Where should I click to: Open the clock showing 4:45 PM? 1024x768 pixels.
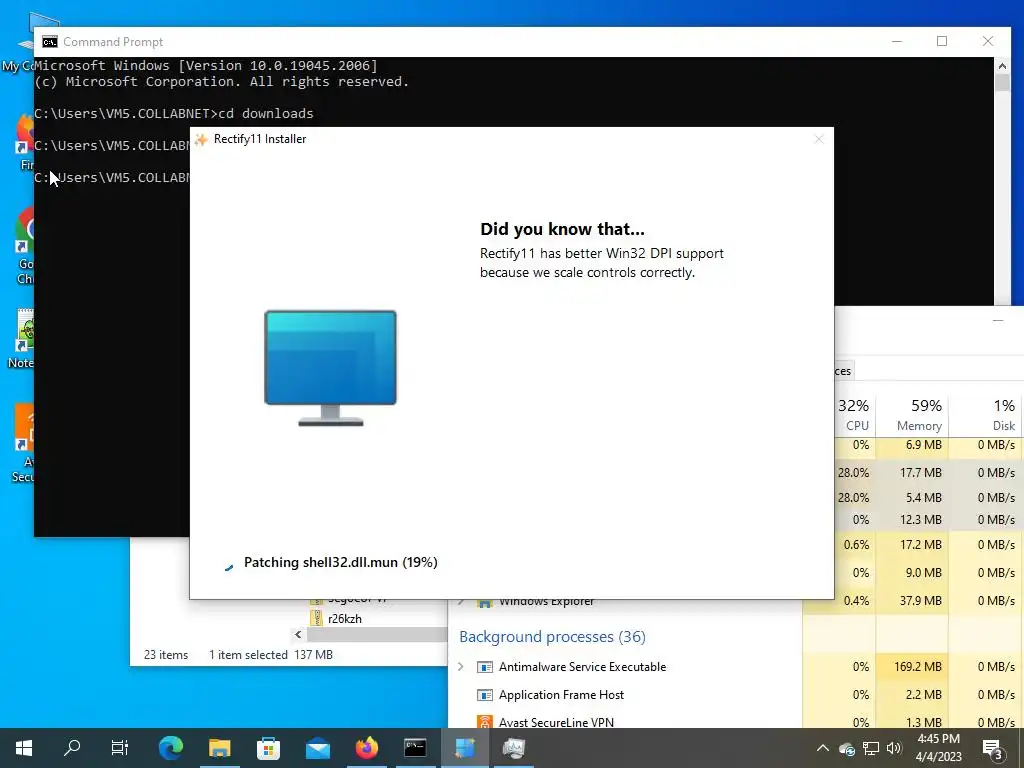pos(938,748)
